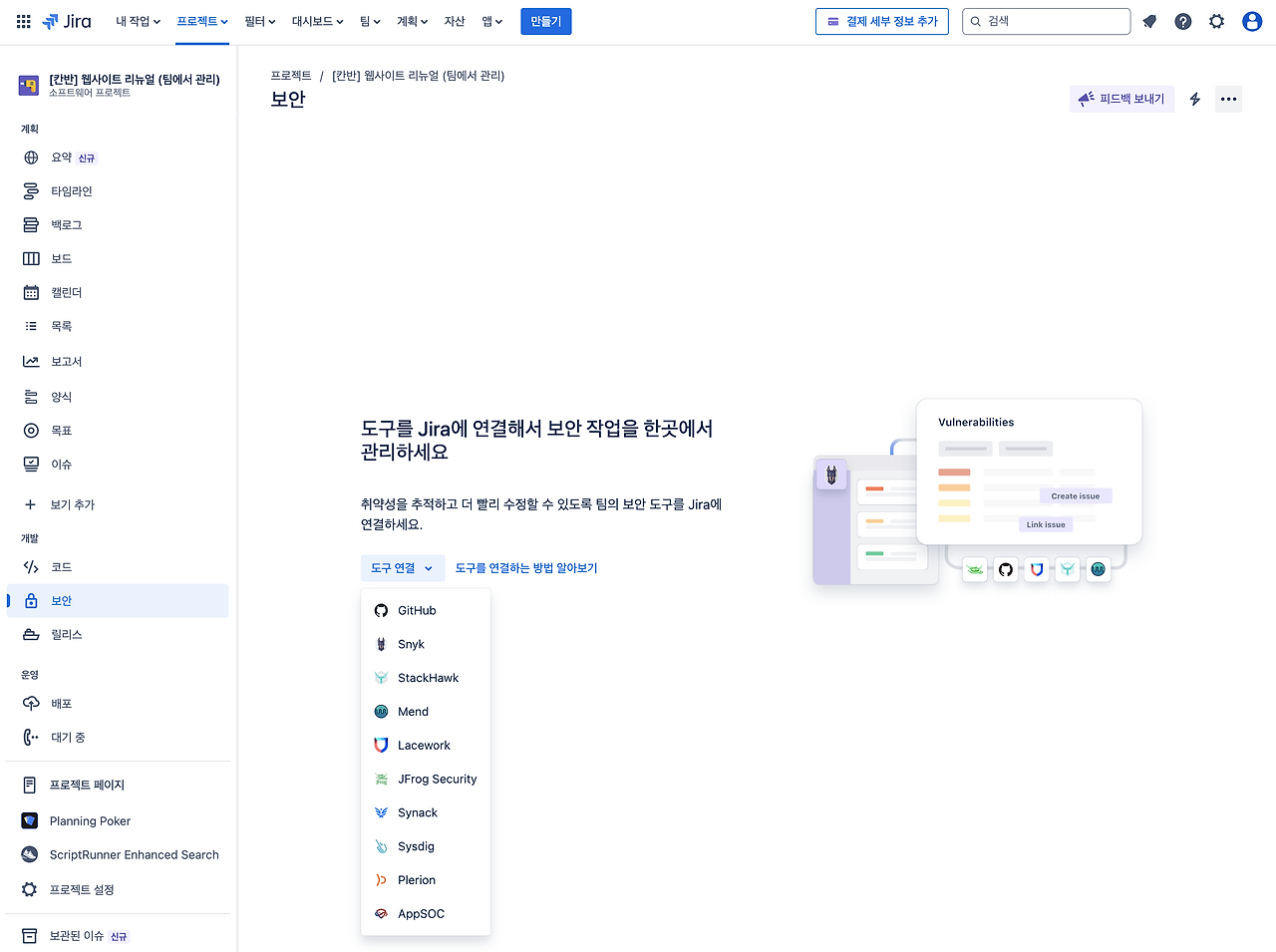
Task: Open 배포 in the sidebar
Action: 118,704
